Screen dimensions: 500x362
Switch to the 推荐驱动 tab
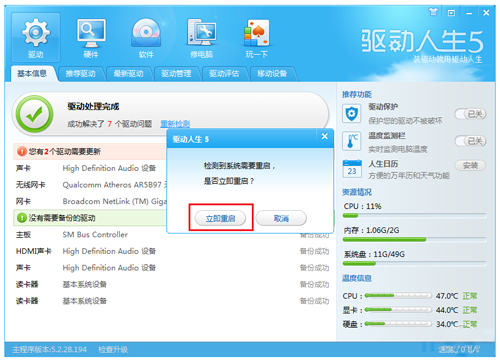(x=80, y=74)
